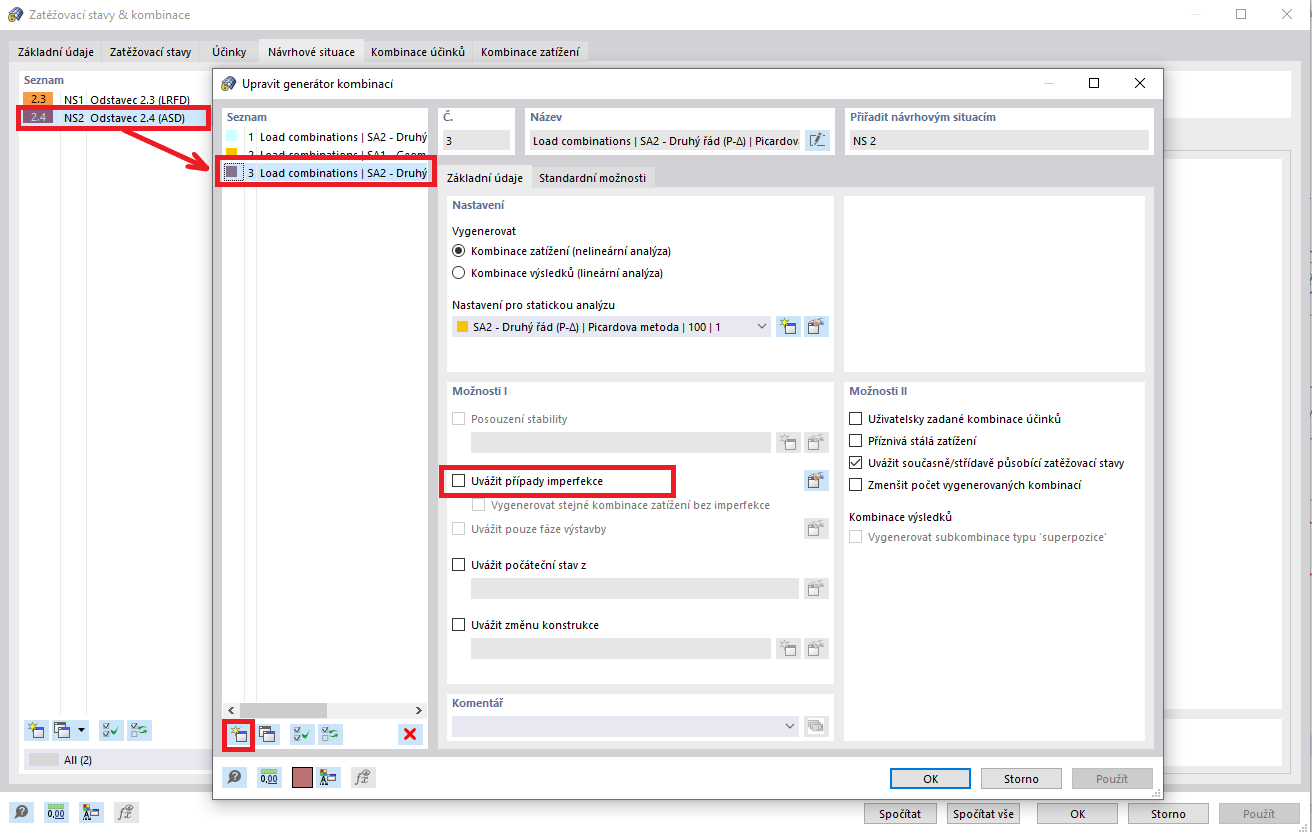Viewport: 1312px width, 832px height.
Task: Create new design situation in main window
Action: coord(36,730)
